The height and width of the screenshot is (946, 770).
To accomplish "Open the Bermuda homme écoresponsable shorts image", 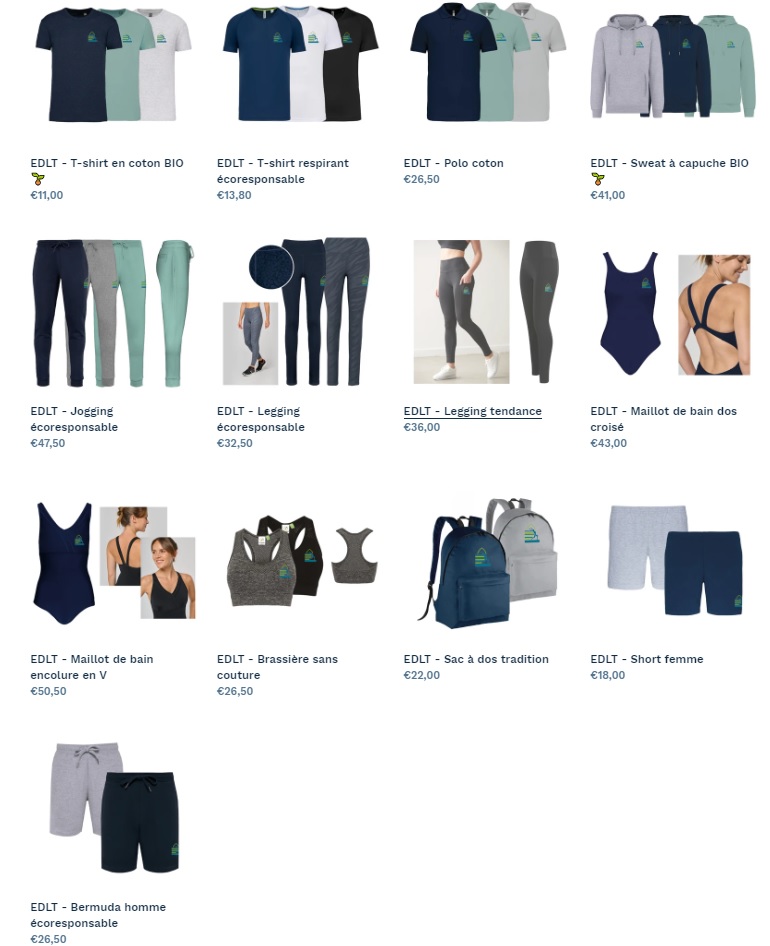I will pyautogui.click(x=114, y=808).
